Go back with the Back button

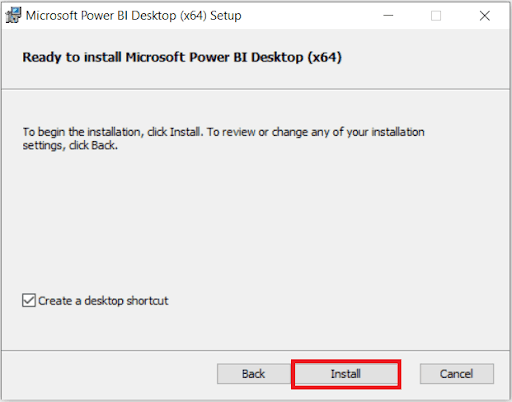tap(254, 374)
